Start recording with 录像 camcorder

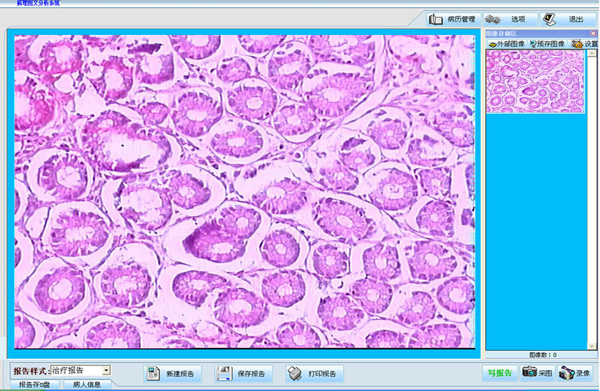click(575, 373)
